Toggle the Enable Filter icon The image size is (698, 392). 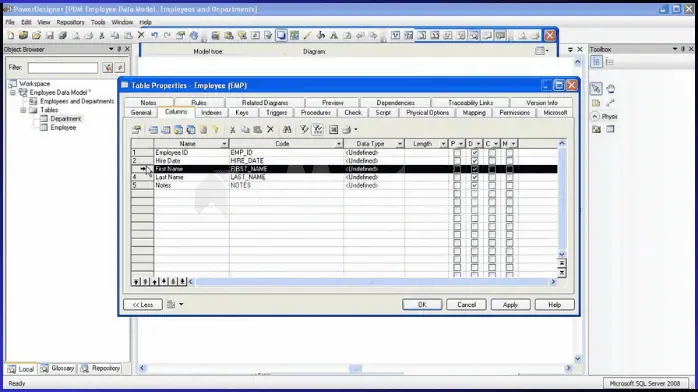point(317,129)
